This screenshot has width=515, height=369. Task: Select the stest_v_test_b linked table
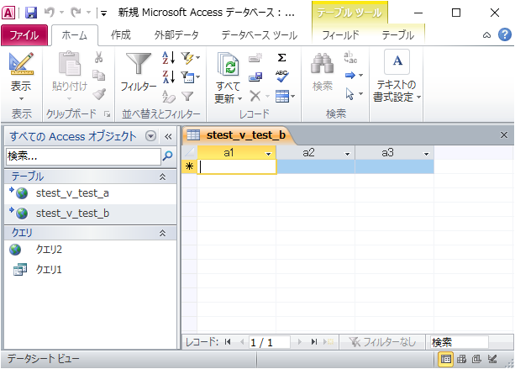(90, 213)
